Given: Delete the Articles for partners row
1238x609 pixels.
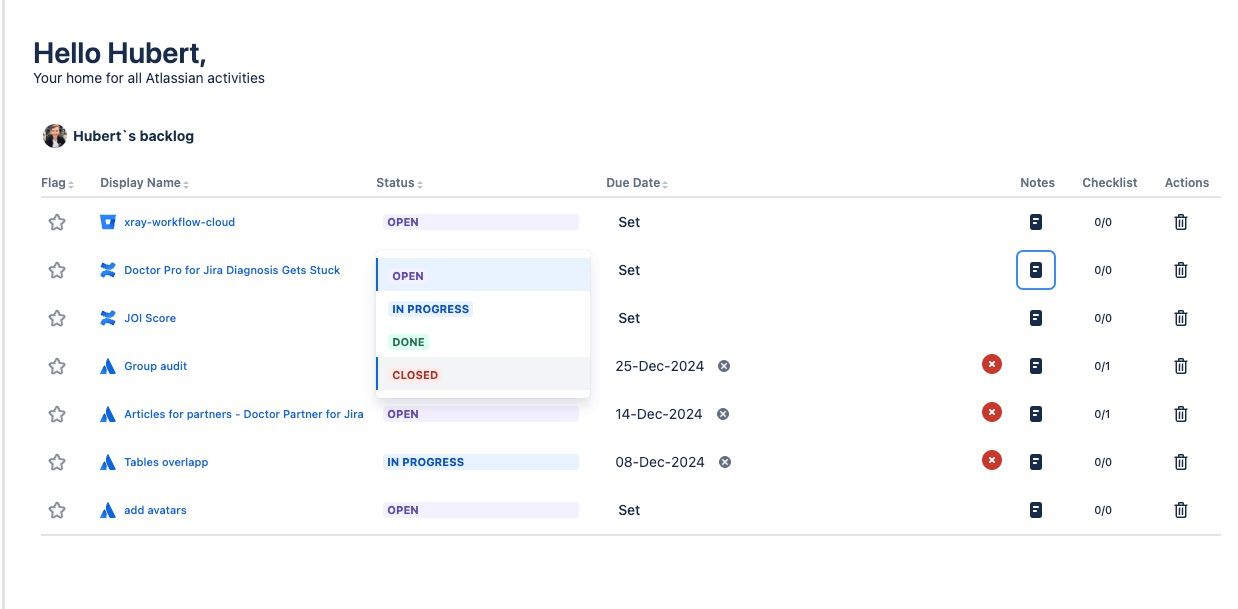Looking at the screenshot, I should [1181, 414].
